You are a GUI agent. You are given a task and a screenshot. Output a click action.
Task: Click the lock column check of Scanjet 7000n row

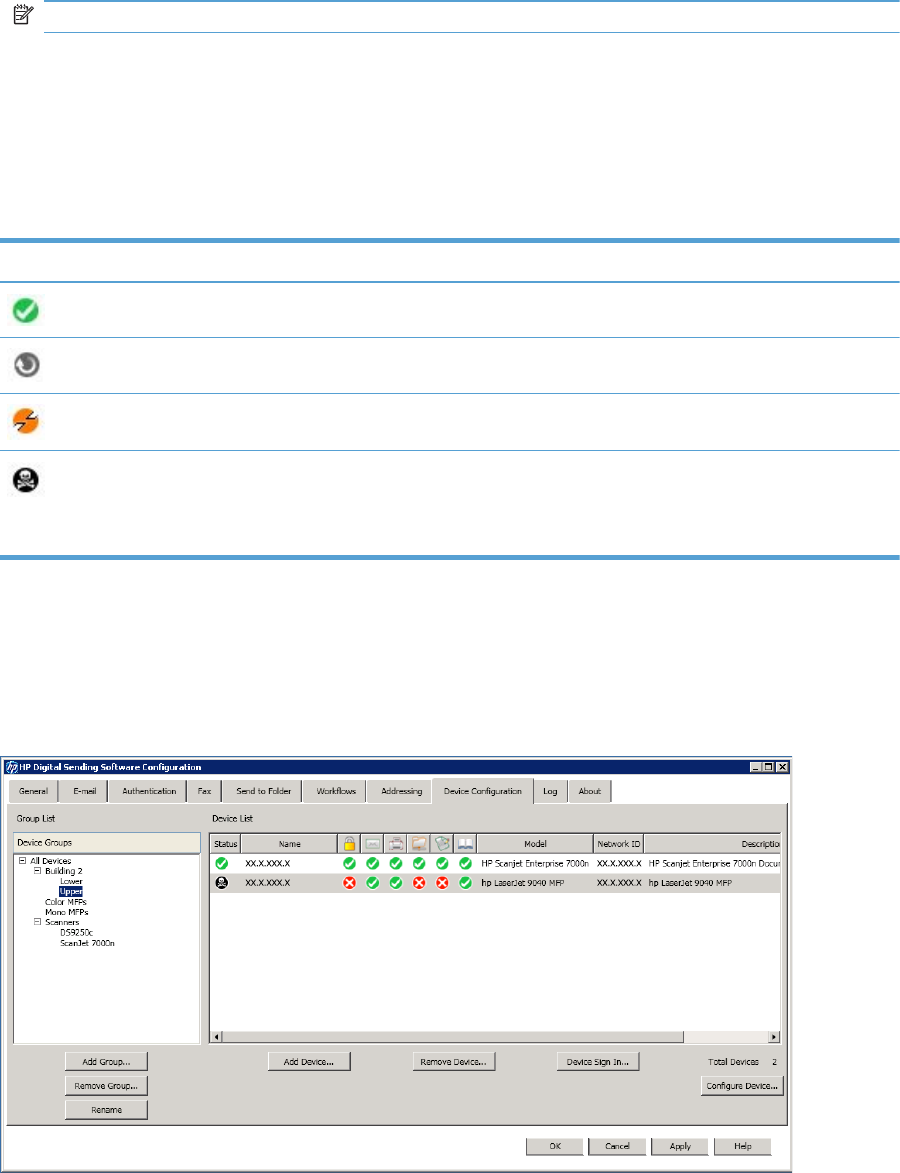pyautogui.click(x=349, y=863)
